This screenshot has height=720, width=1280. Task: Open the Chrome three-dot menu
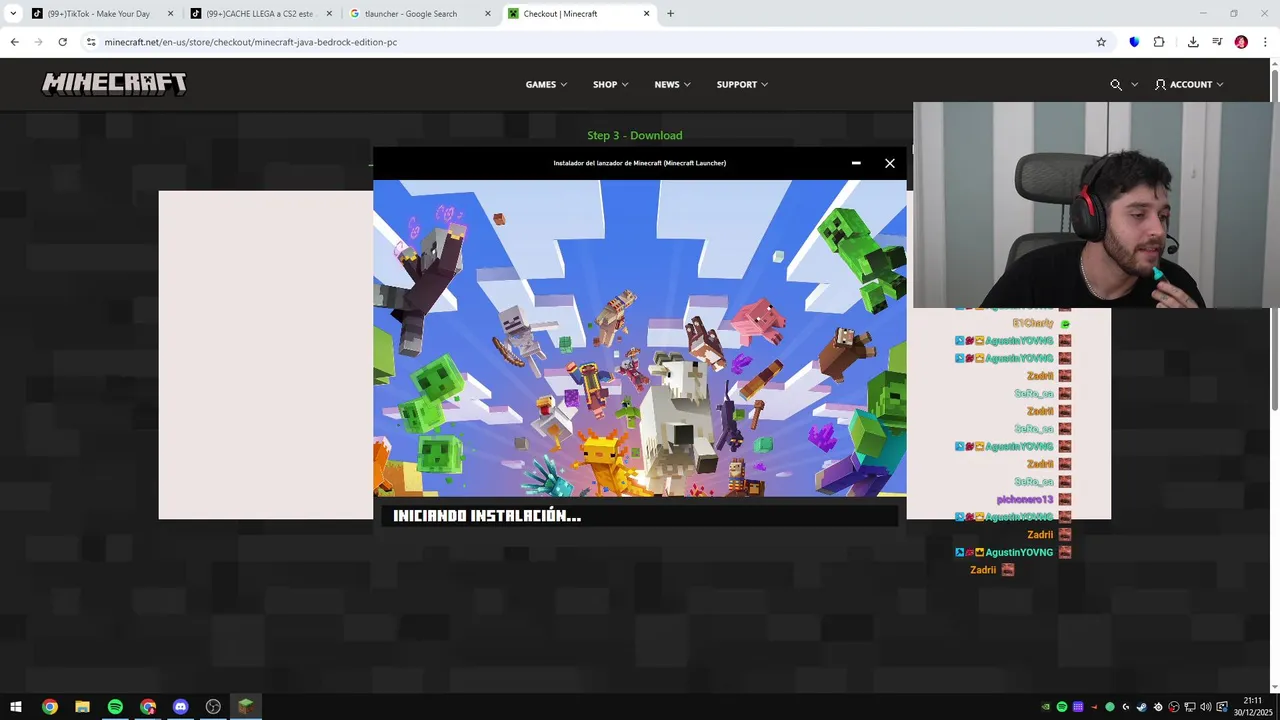[x=1265, y=42]
